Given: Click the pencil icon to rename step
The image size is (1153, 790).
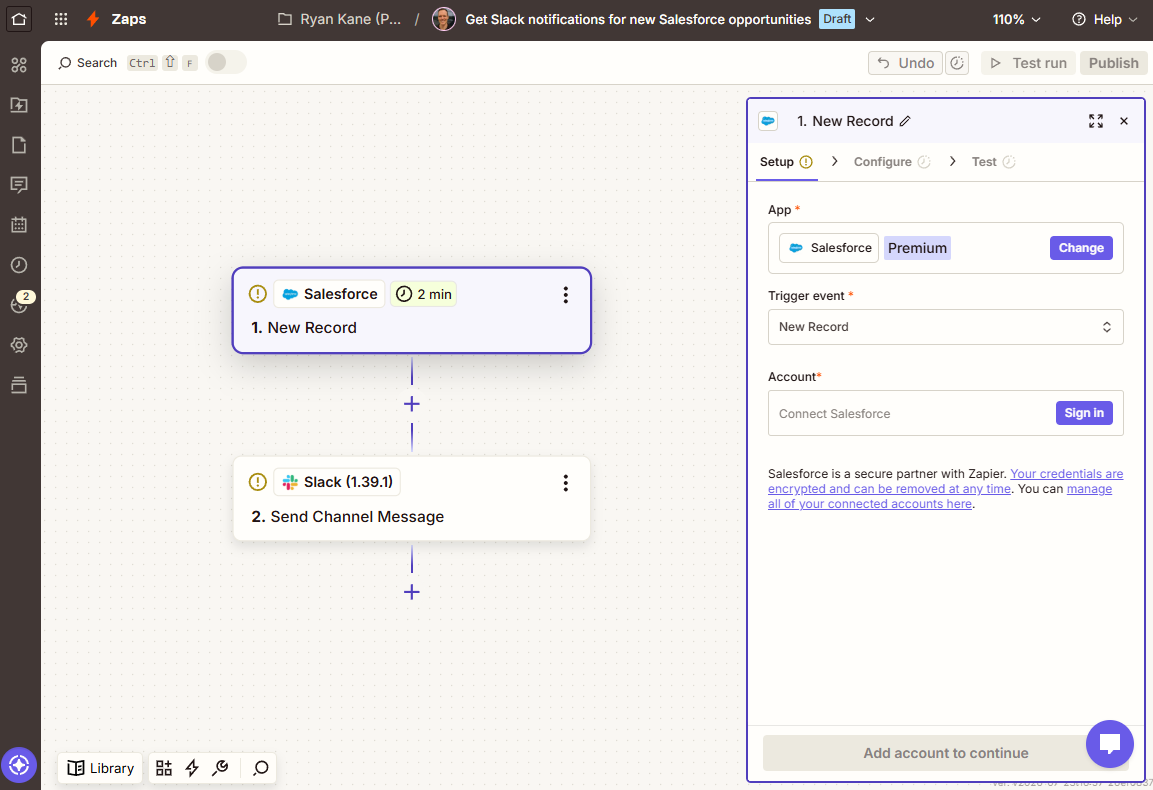Looking at the screenshot, I should [x=905, y=121].
